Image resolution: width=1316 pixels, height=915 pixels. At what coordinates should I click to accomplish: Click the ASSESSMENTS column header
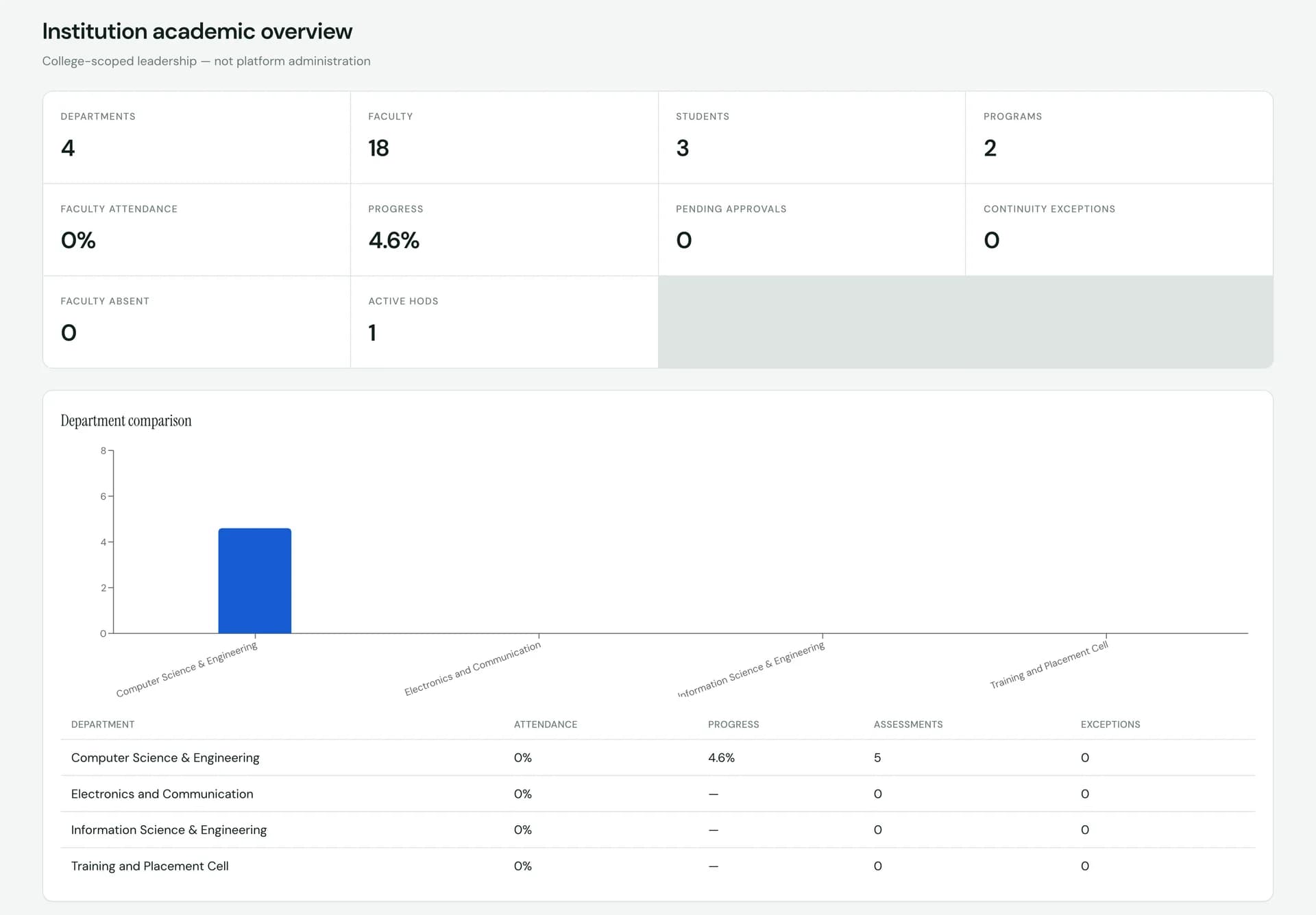point(908,724)
